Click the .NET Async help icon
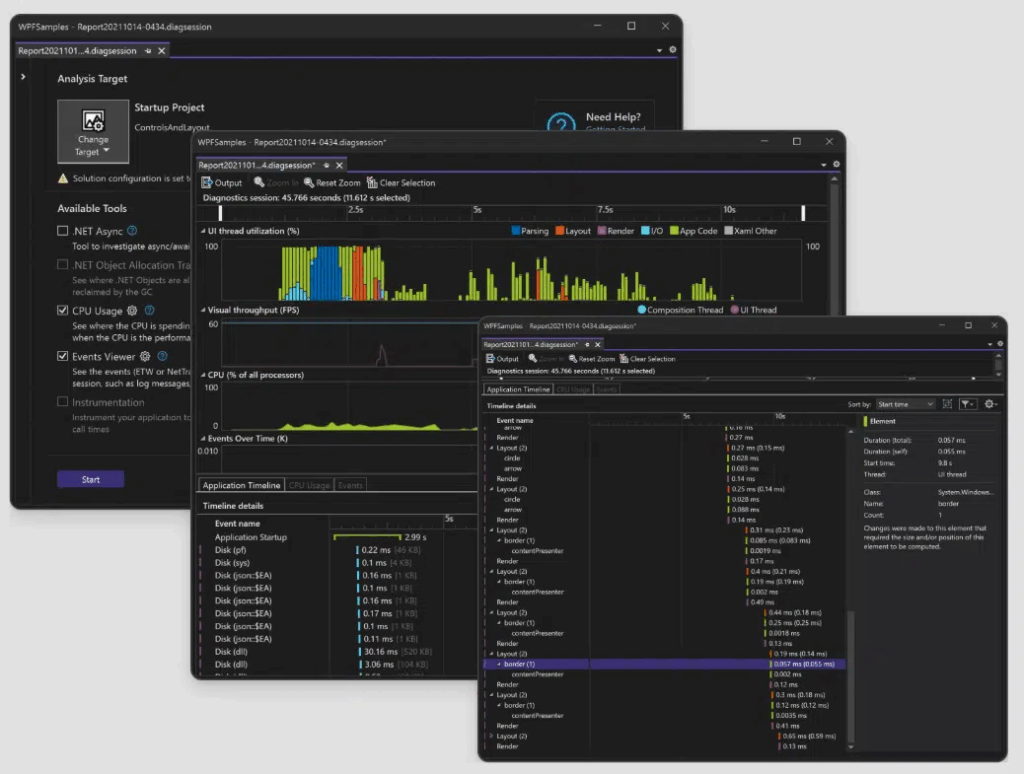 pos(132,231)
